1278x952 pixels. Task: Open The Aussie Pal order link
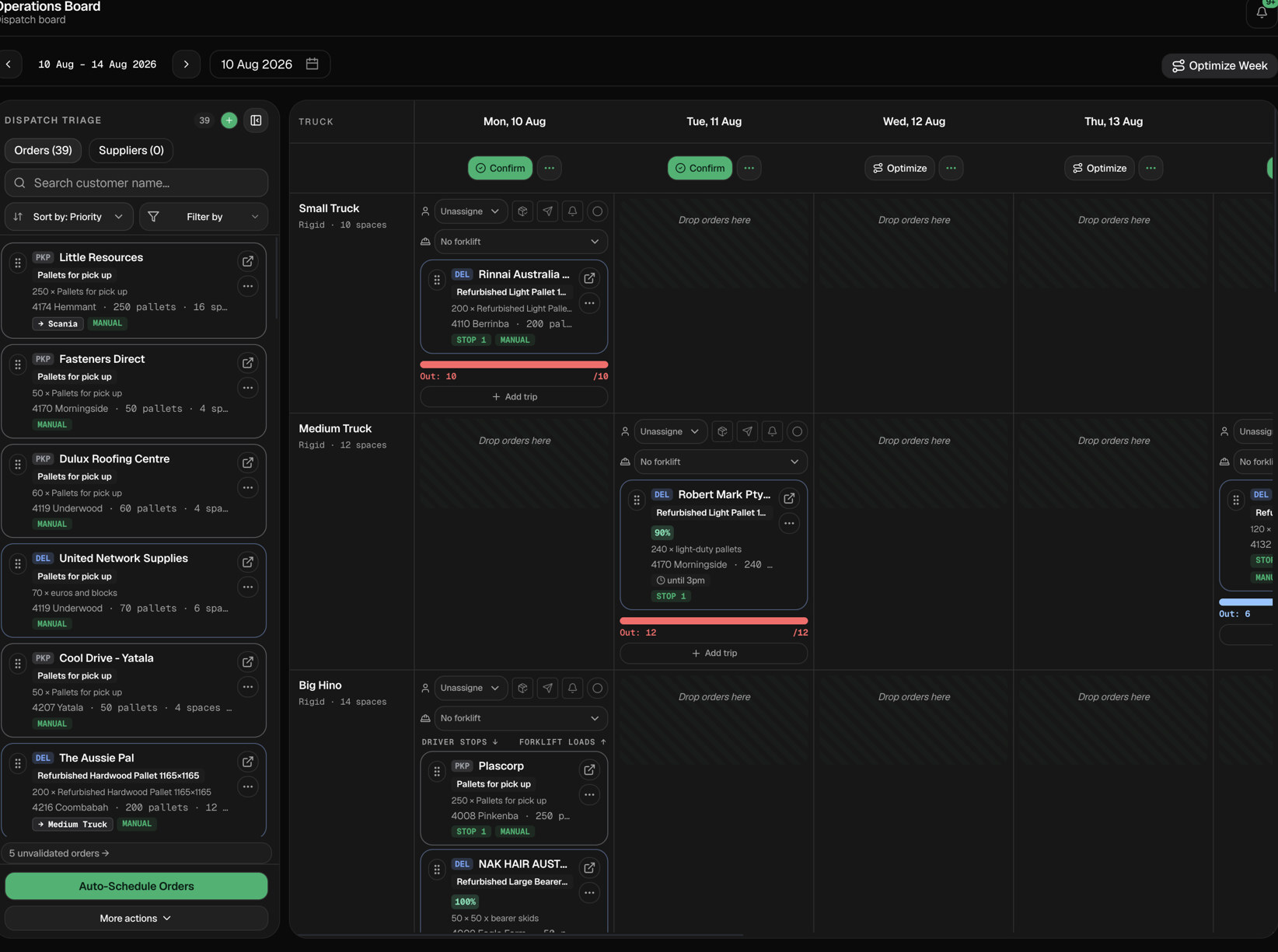click(x=247, y=762)
